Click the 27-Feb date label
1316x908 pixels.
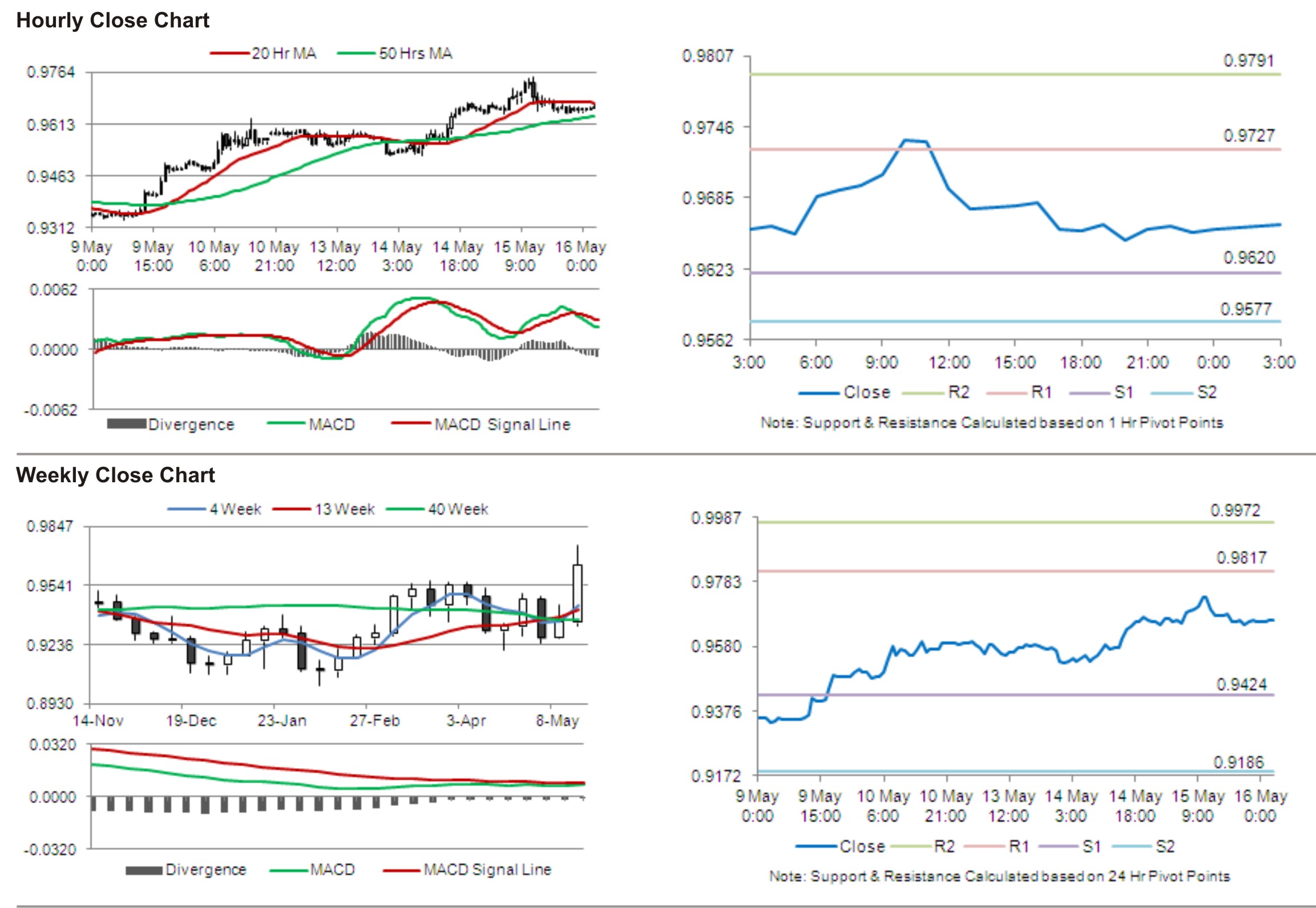tap(374, 721)
